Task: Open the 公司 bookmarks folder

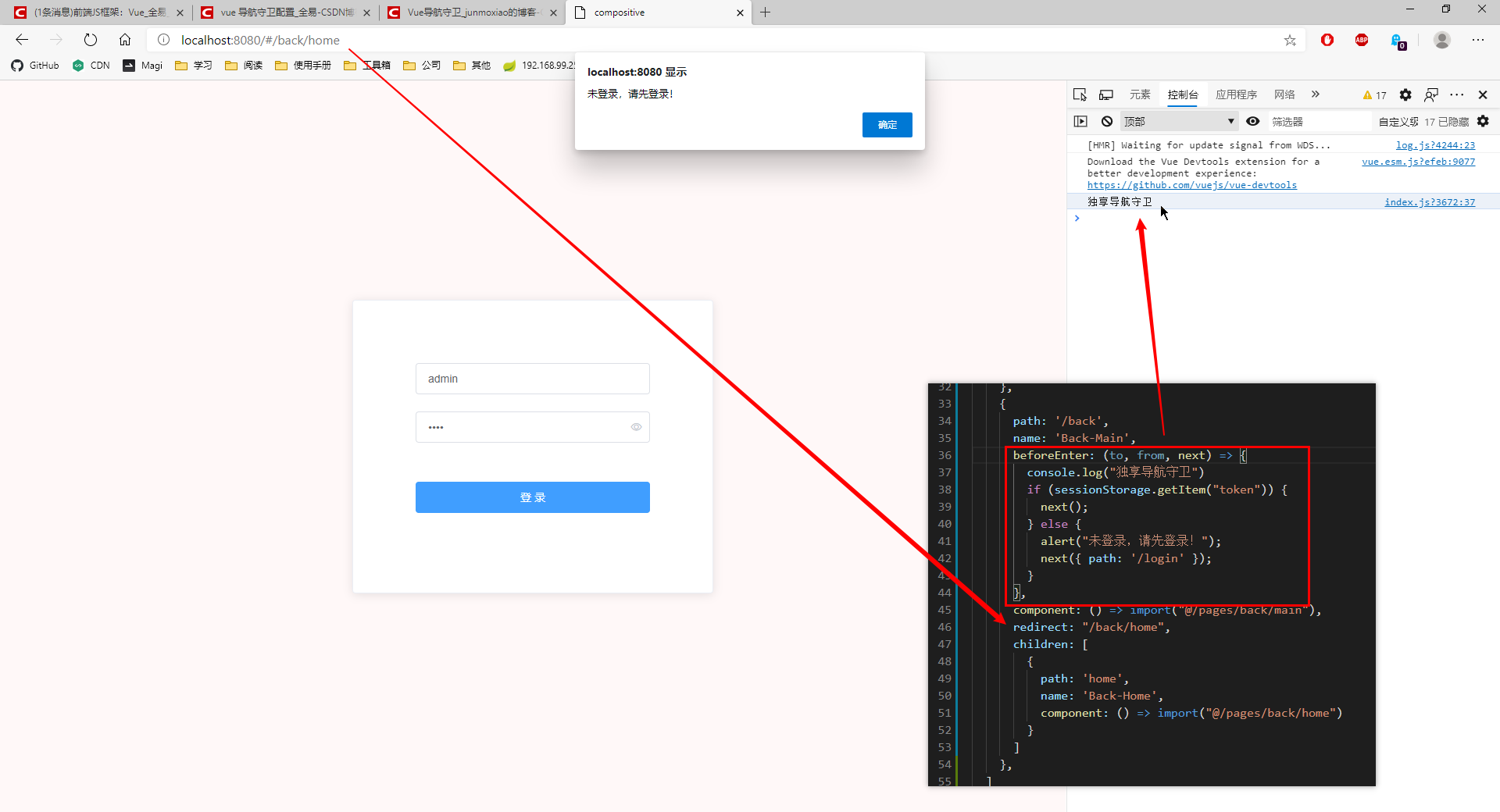Action: point(422,66)
